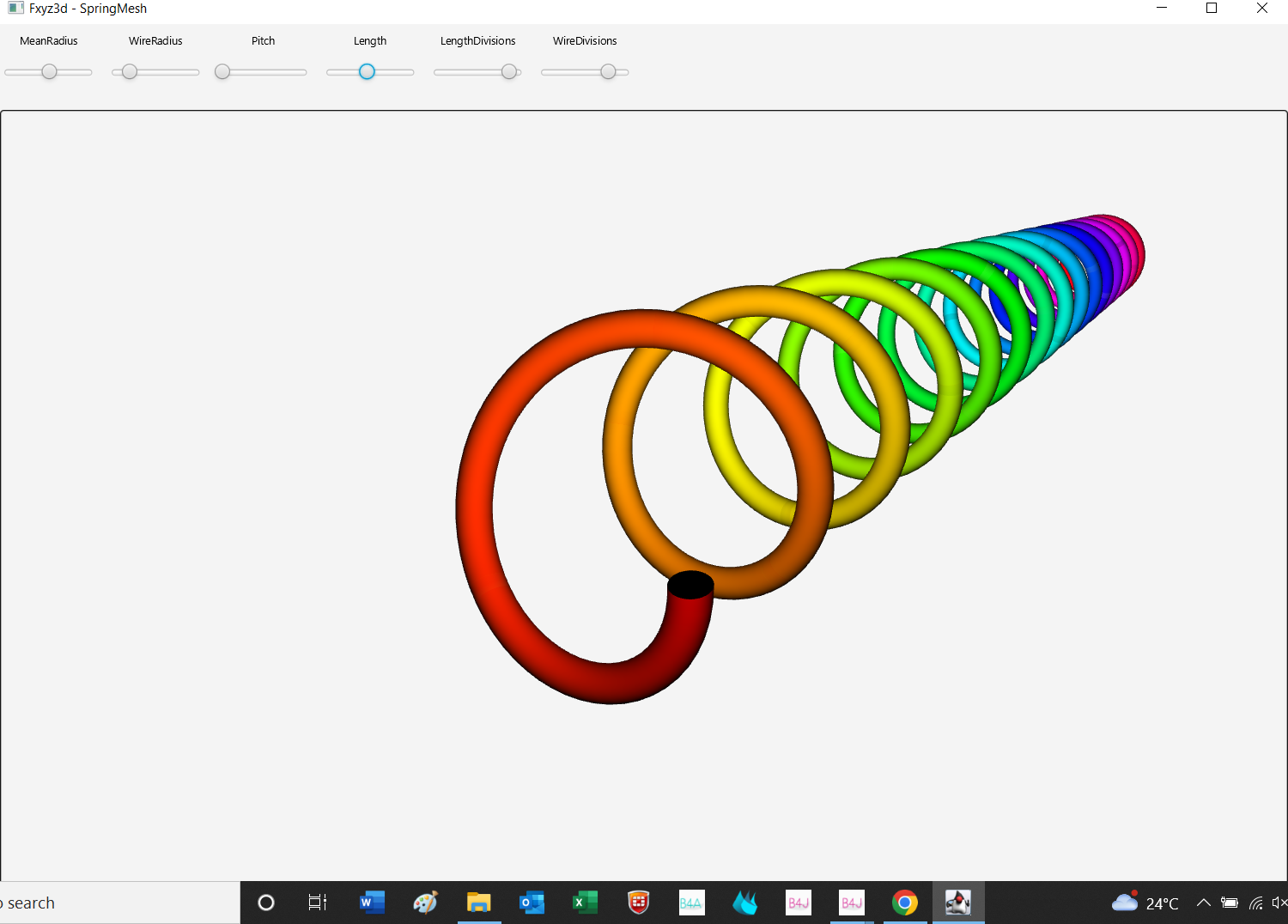Minimize the Fxyz3d SpringMesh window
This screenshot has width=1288, height=924.
click(x=1162, y=9)
